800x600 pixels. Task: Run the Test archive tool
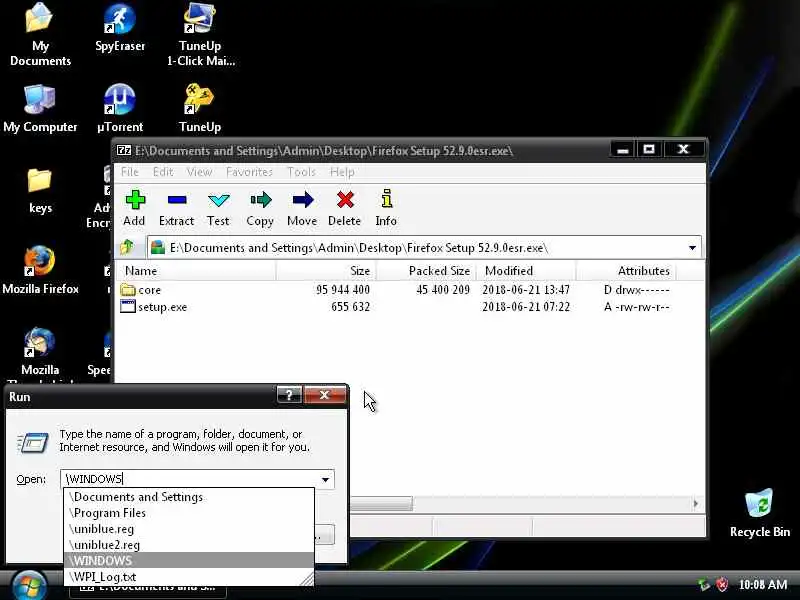218,208
